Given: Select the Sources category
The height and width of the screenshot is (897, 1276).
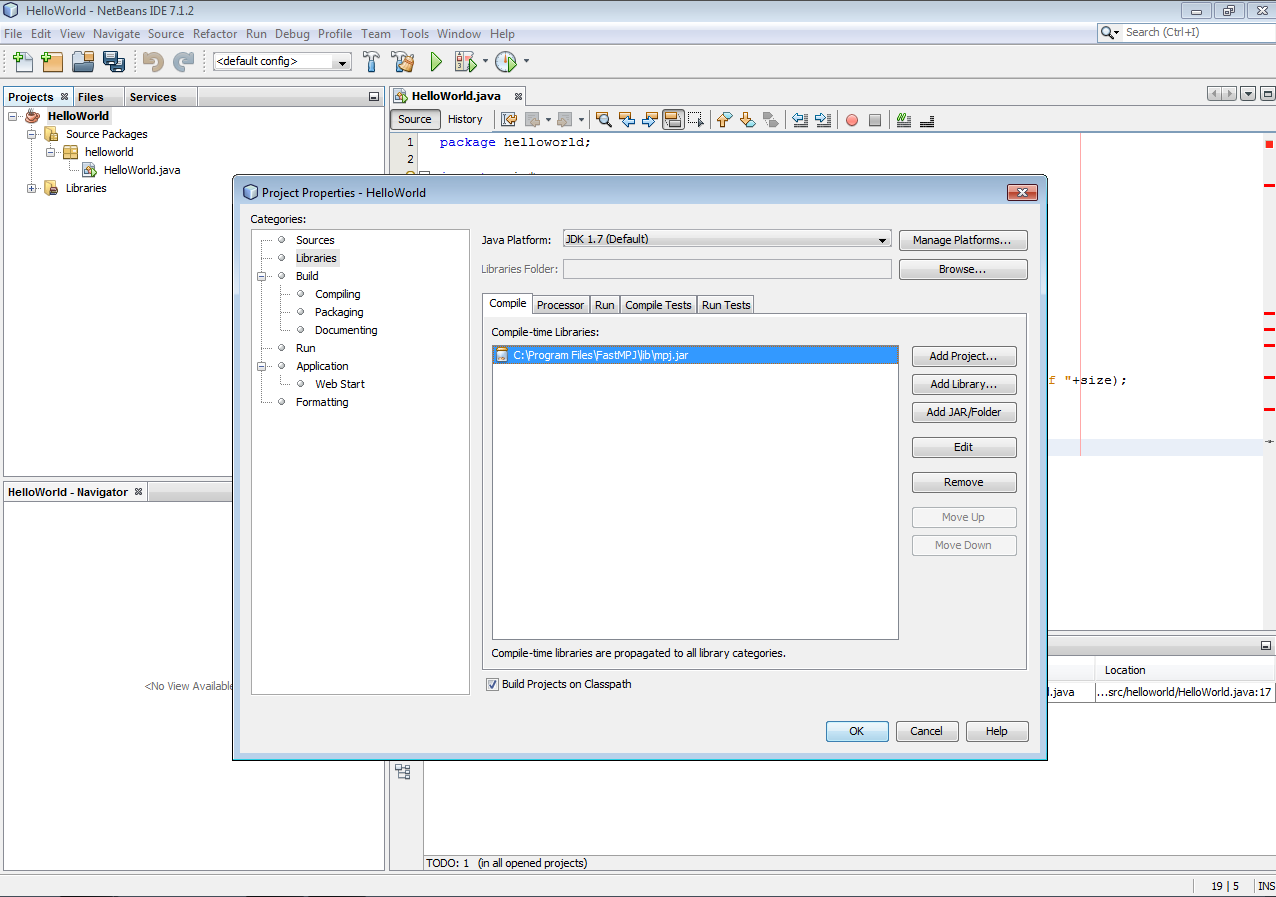Looking at the screenshot, I should [x=315, y=240].
